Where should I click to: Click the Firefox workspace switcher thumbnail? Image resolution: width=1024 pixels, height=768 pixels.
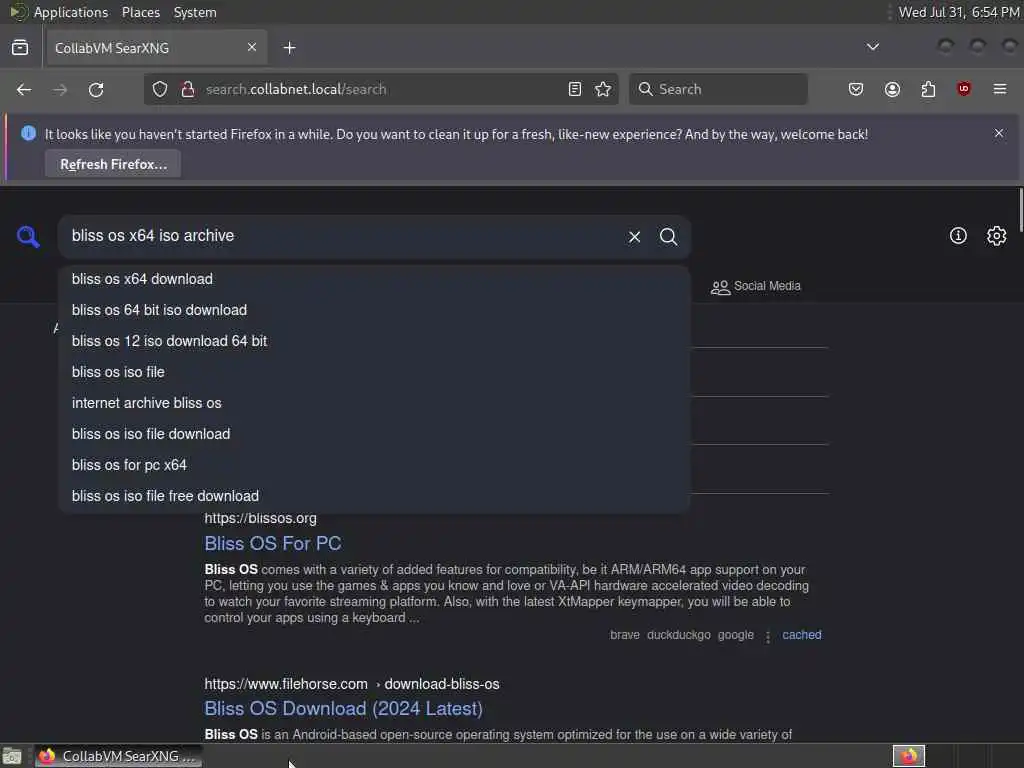[908, 756]
